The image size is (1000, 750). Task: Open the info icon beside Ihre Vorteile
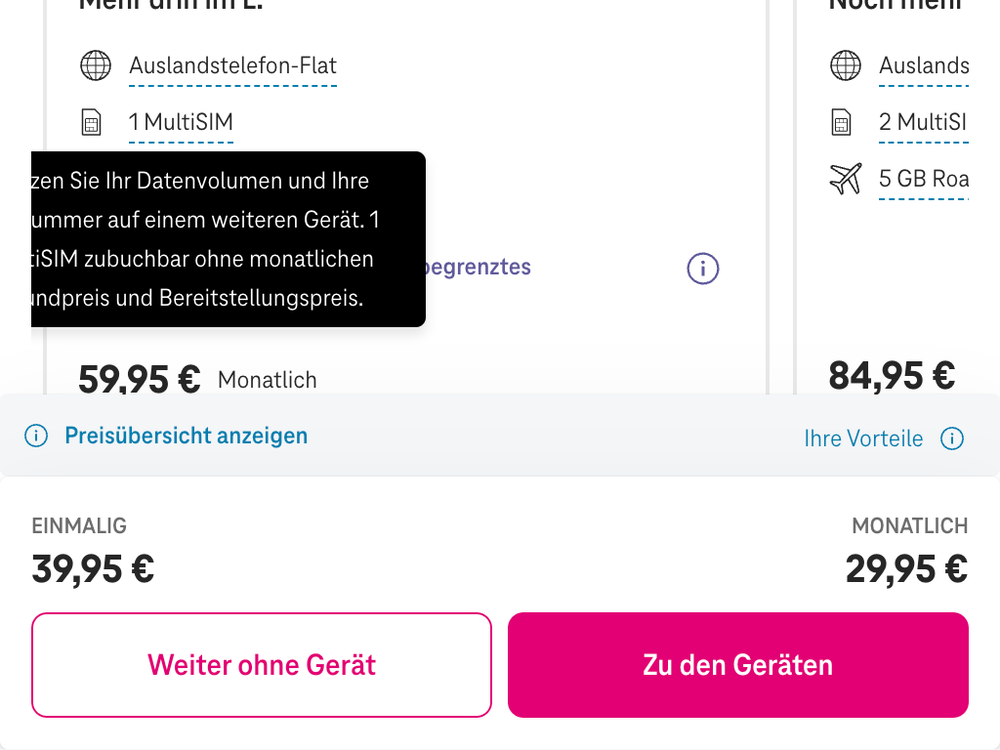pyautogui.click(x=952, y=438)
